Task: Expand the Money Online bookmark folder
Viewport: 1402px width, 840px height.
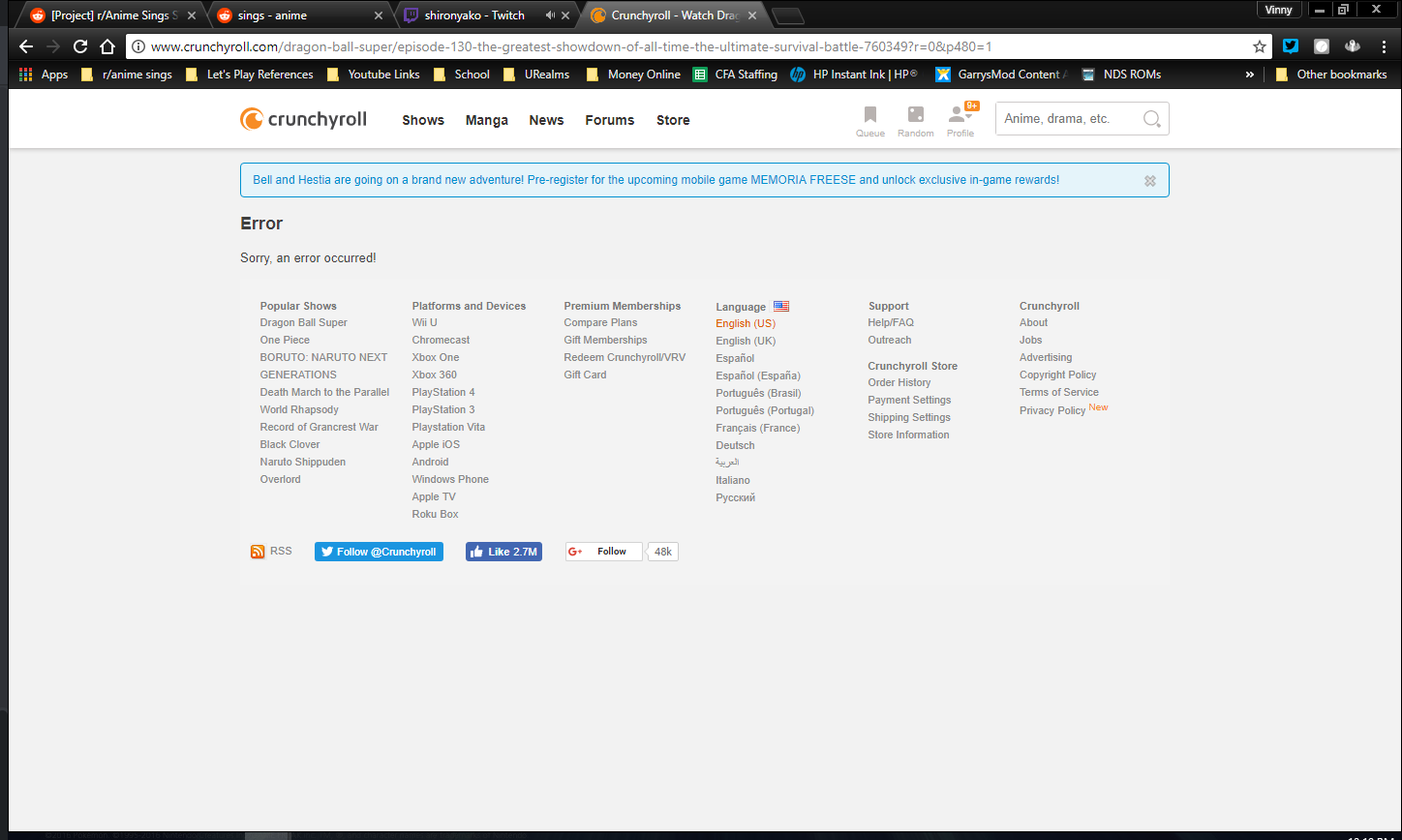Action: [633, 75]
